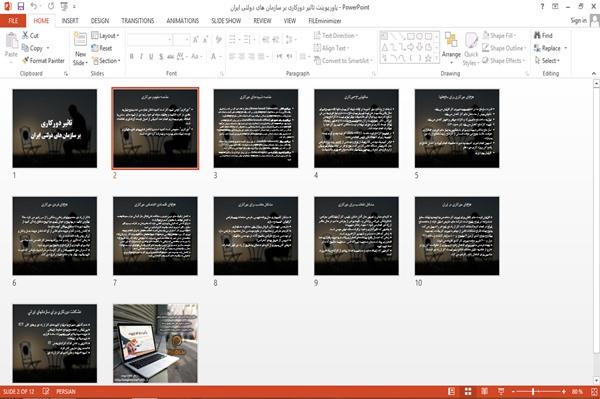Click the Cut scissors icon

point(25,35)
